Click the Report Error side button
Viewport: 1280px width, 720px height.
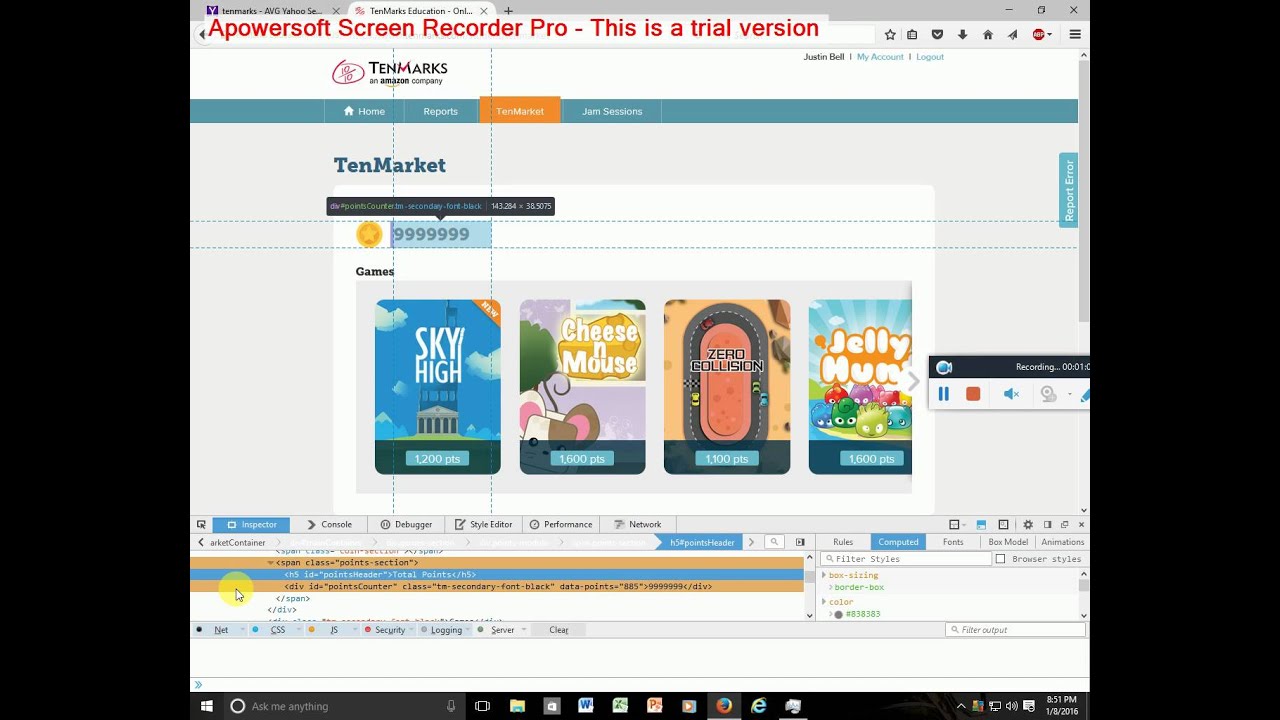point(1068,190)
